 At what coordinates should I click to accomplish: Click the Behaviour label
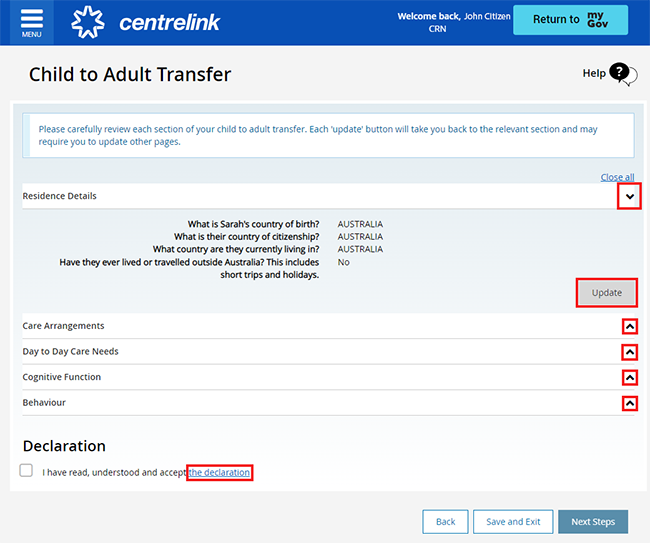point(44,402)
